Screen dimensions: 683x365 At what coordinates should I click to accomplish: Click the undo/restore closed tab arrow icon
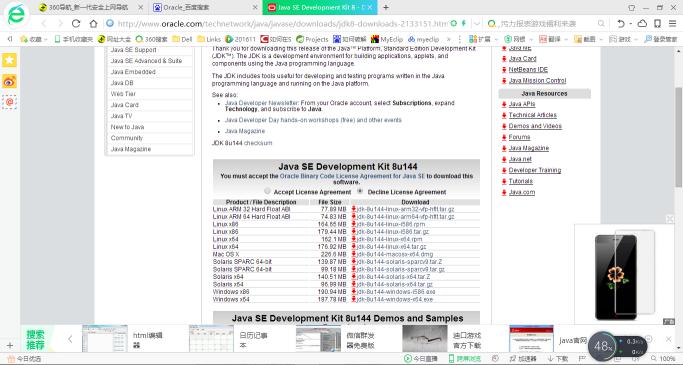tap(621, 24)
